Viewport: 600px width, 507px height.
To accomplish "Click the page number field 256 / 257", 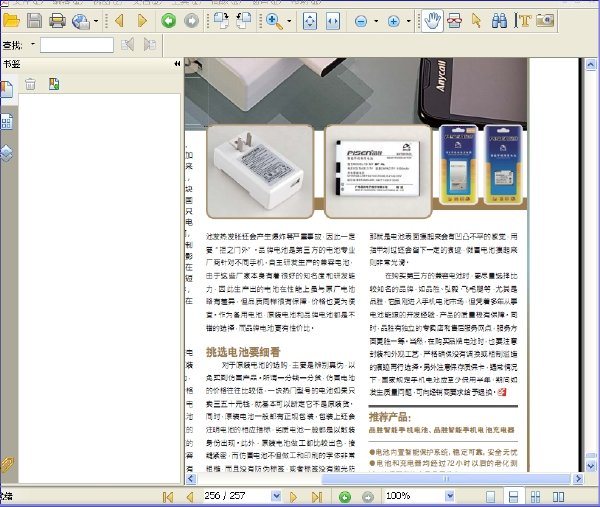I will tap(237, 496).
